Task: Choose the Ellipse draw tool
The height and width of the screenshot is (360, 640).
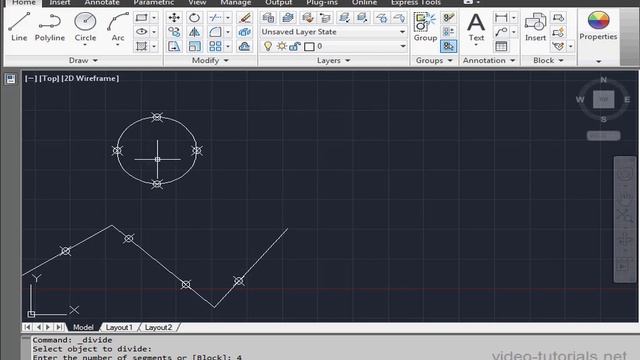Action: coord(141,32)
